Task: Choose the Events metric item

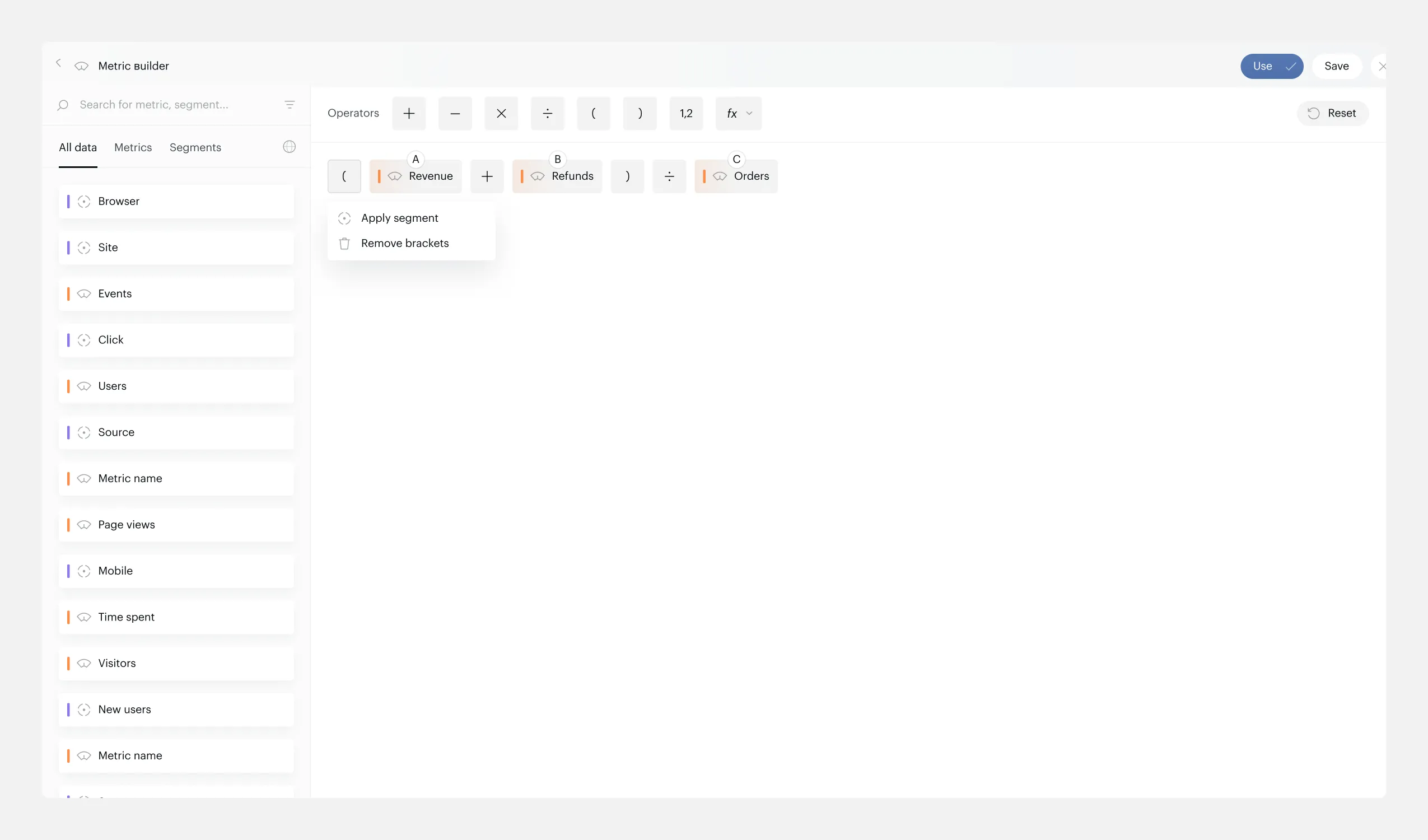Action: [176, 293]
